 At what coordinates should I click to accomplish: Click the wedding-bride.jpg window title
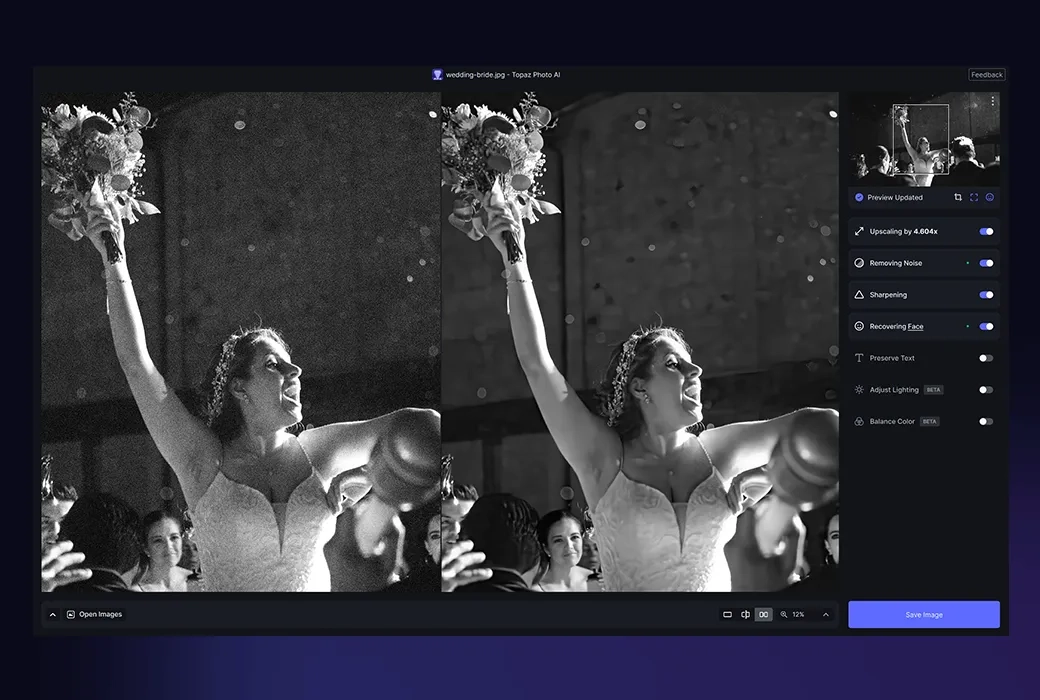[x=503, y=74]
